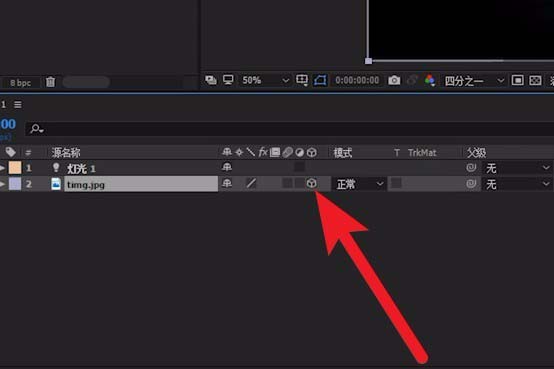554x369 pixels.
Task: Click the 3D layer cube column header
Action: [x=312, y=153]
